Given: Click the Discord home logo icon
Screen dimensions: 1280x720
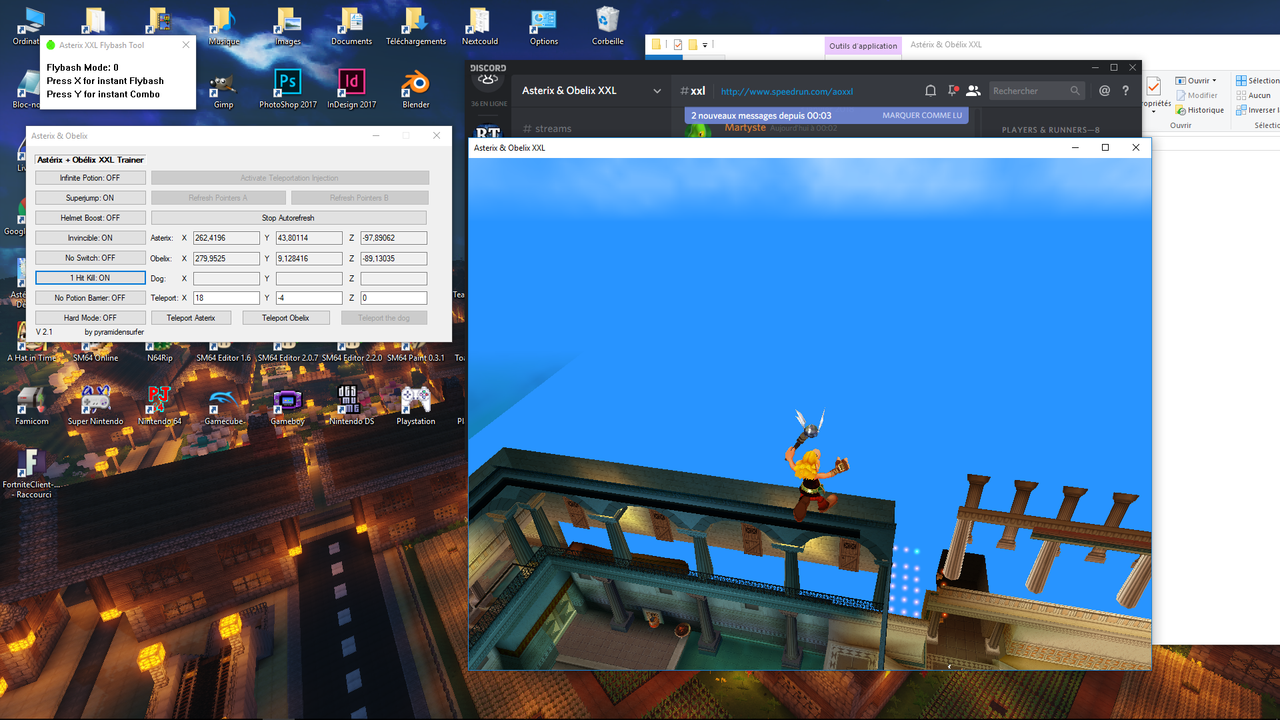Looking at the screenshot, I should pyautogui.click(x=487, y=84).
